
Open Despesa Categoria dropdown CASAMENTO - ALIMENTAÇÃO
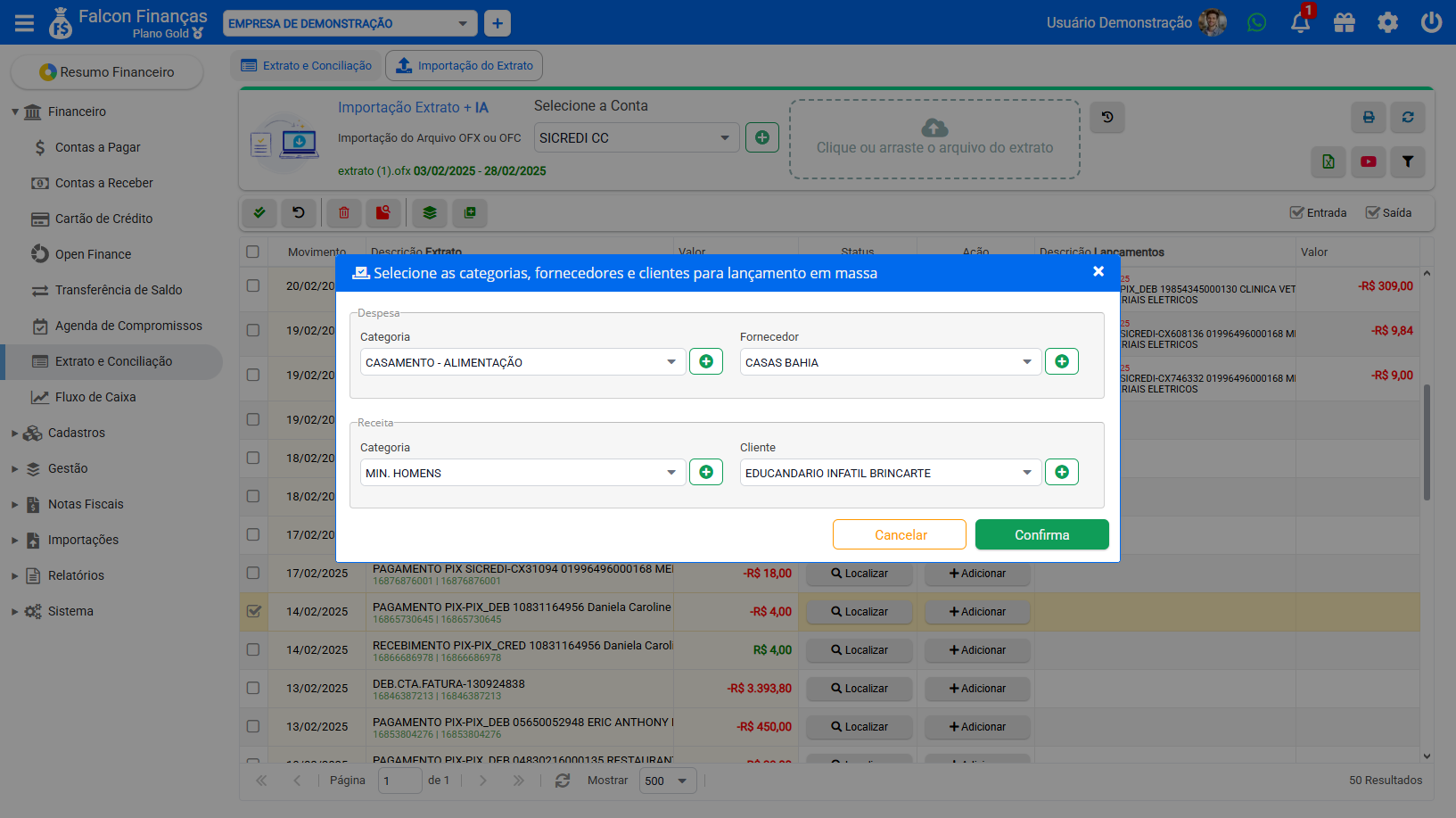522,361
